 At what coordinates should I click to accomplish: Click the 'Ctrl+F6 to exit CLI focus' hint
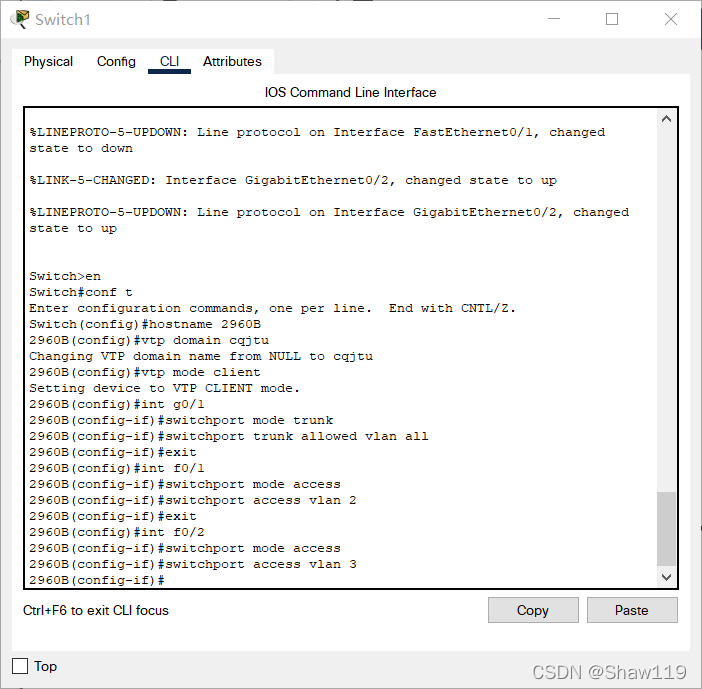pyautogui.click(x=96, y=610)
